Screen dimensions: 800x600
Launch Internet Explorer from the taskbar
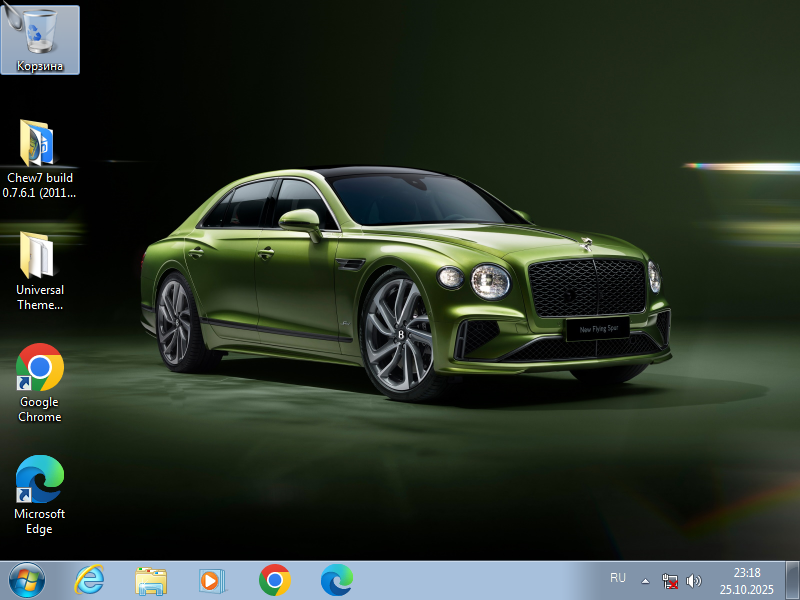point(89,580)
